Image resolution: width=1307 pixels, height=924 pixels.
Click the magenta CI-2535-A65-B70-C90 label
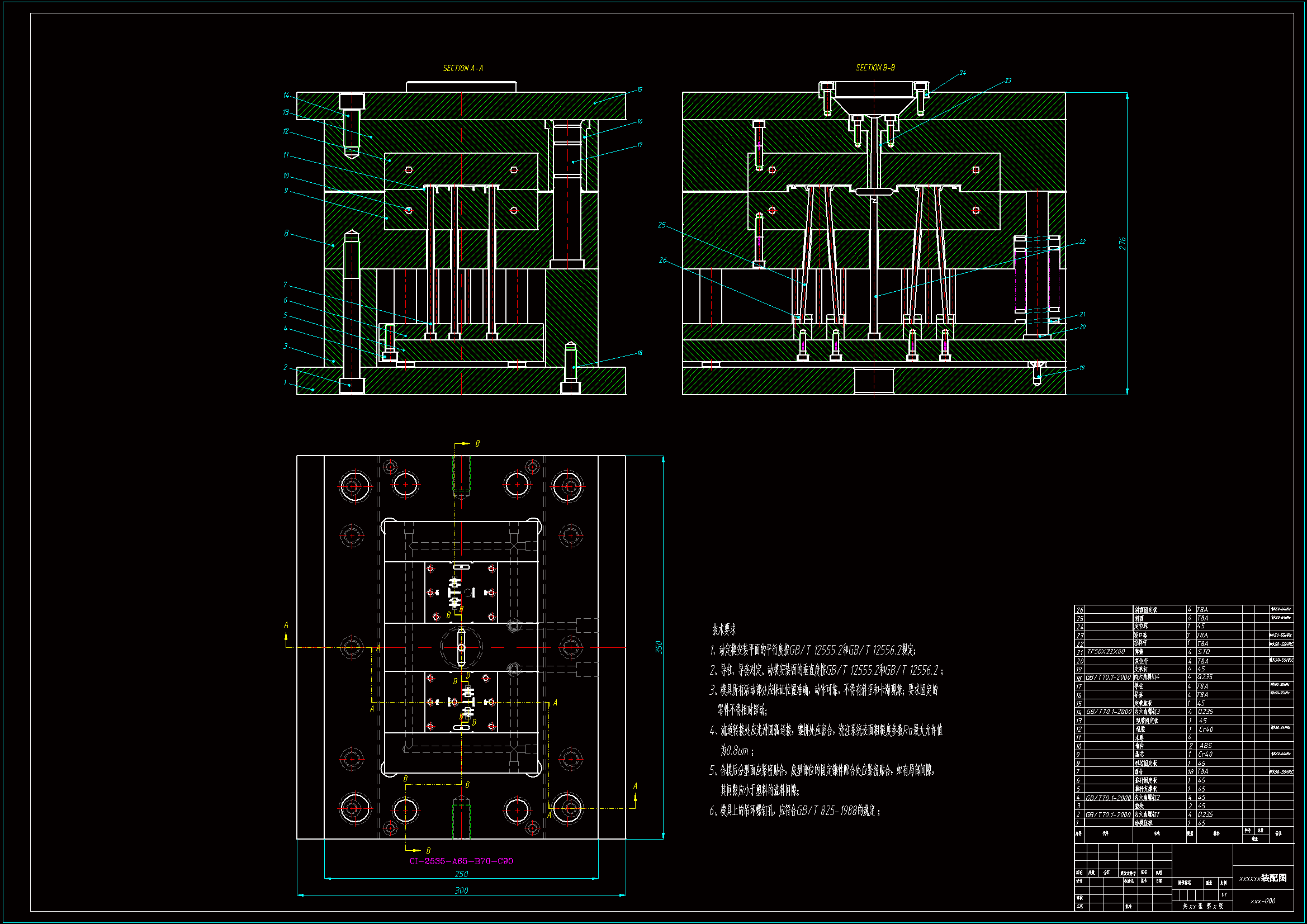[x=461, y=861]
